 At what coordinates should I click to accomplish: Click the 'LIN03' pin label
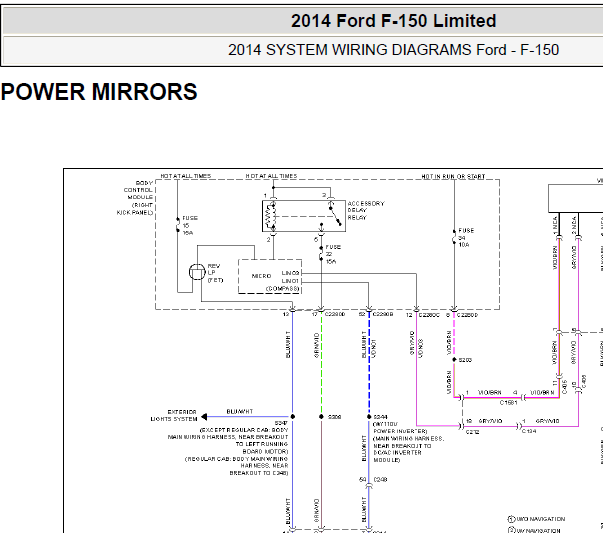coord(290,273)
